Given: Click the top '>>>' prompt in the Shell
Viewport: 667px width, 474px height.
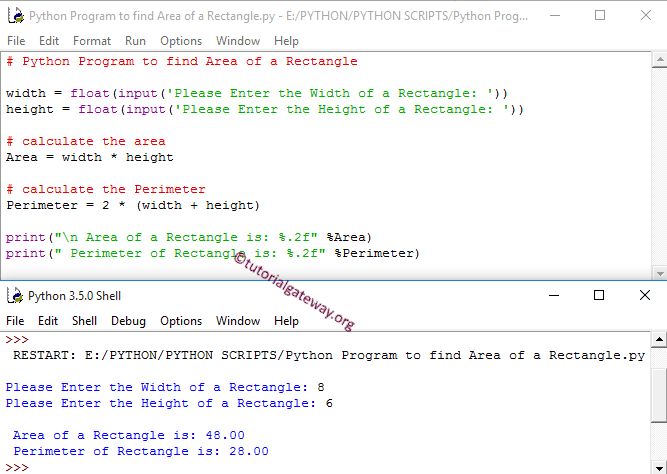Looking at the screenshot, I should (17, 340).
